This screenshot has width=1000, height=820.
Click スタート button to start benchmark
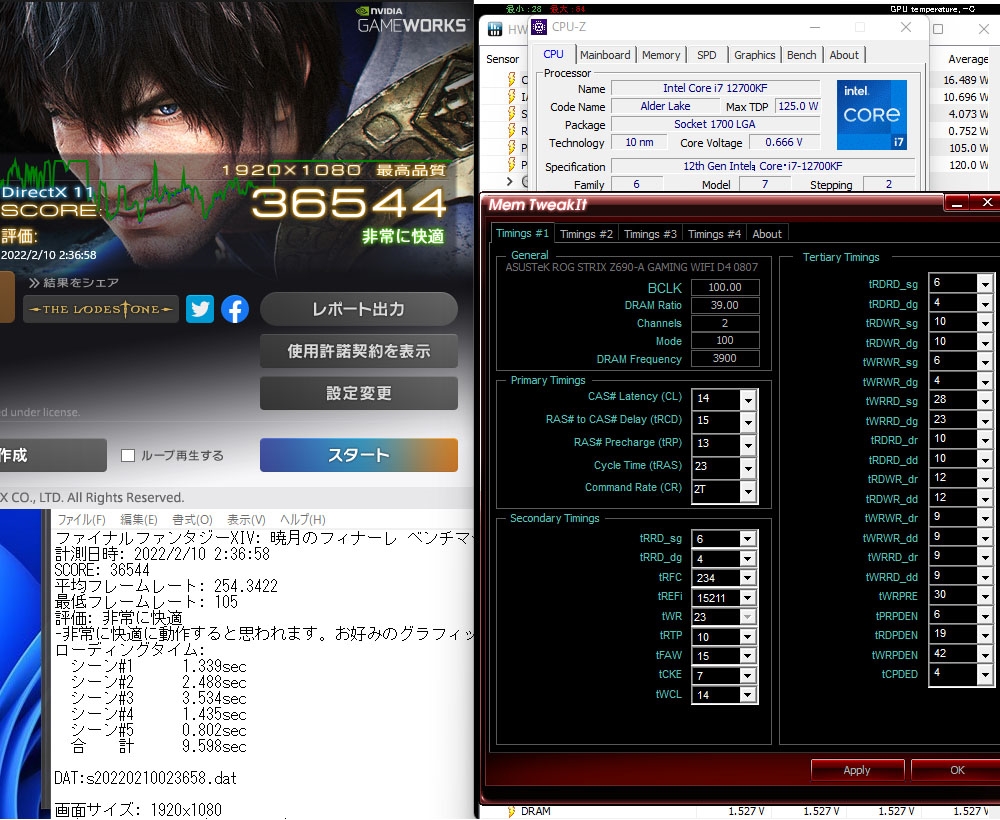(x=358, y=455)
